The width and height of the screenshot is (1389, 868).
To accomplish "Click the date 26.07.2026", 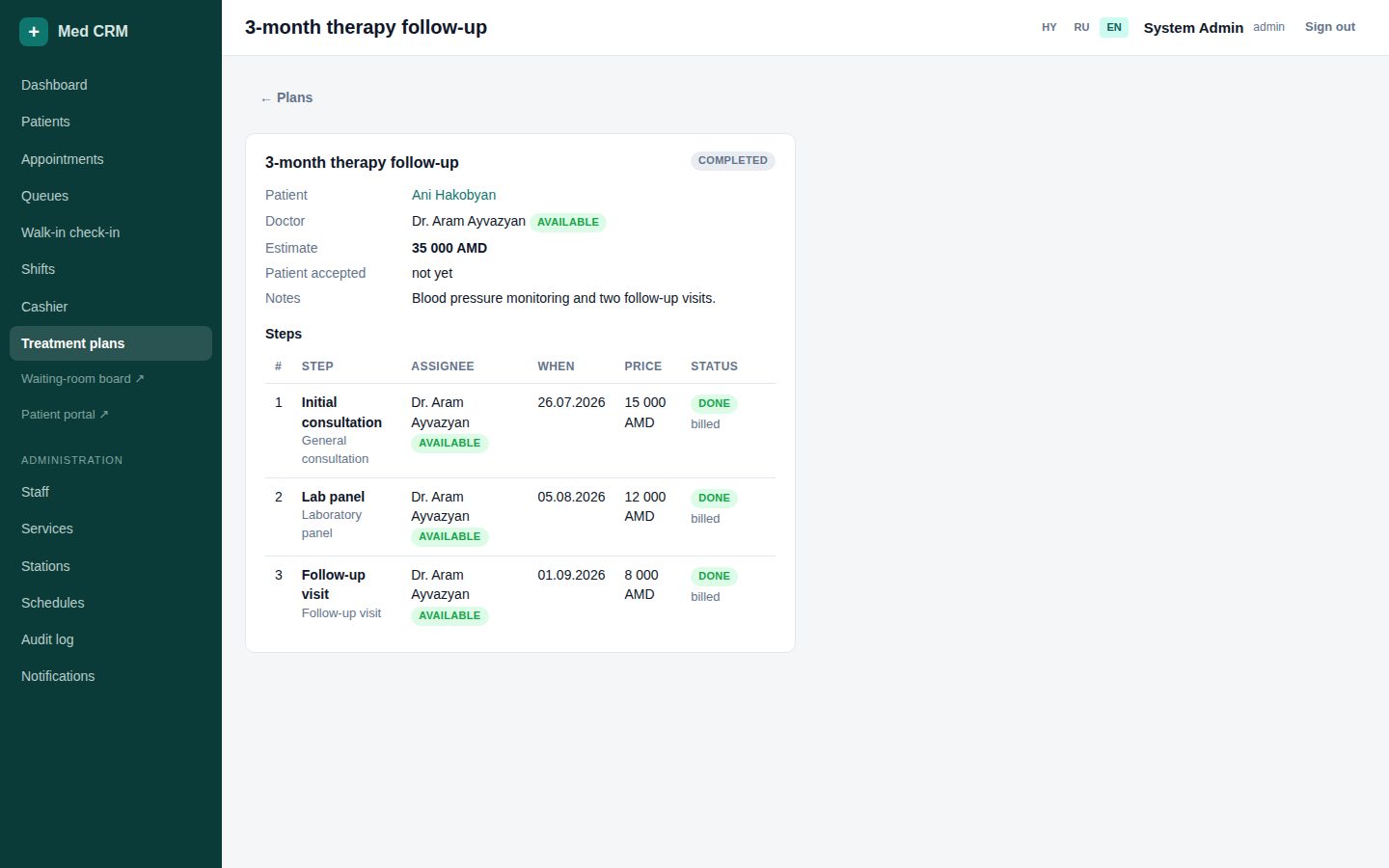I will [571, 402].
